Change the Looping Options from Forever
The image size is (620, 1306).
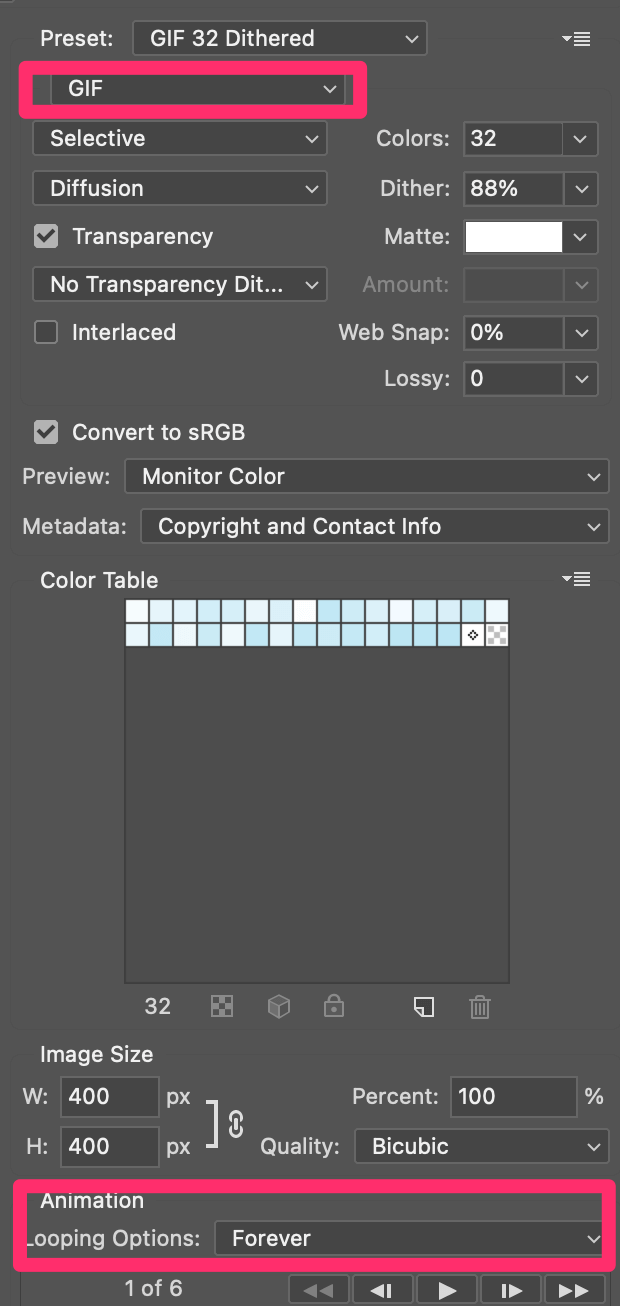point(410,1238)
